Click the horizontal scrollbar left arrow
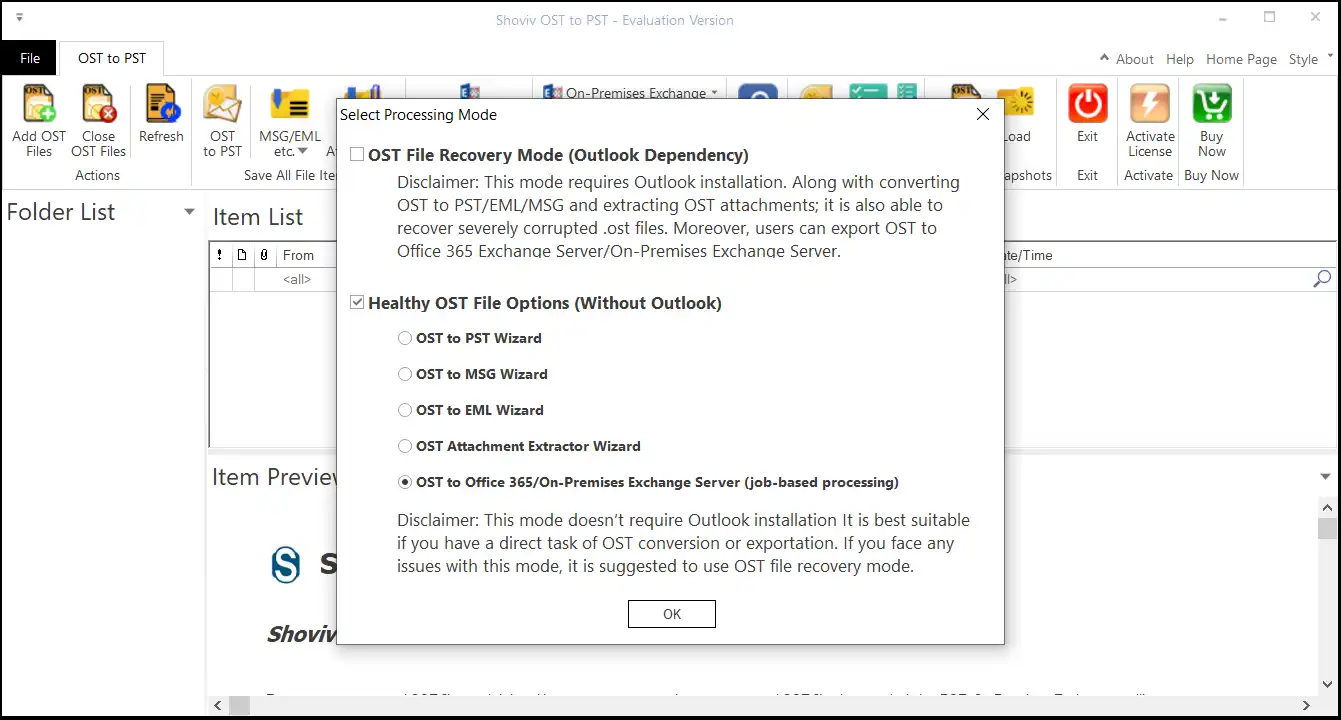This screenshot has width=1341, height=720. (217, 706)
